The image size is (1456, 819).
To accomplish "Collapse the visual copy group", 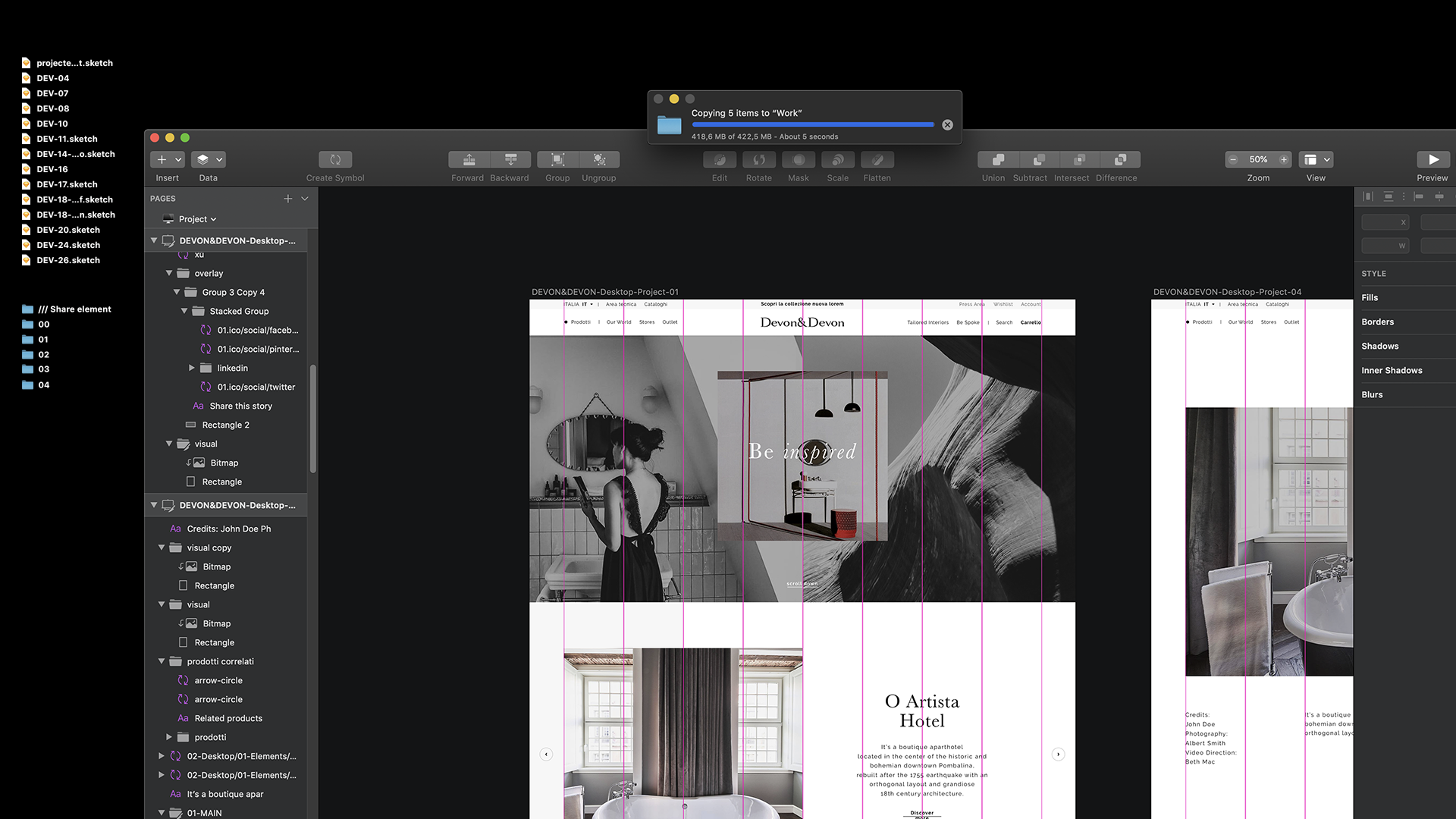I will pos(162,548).
